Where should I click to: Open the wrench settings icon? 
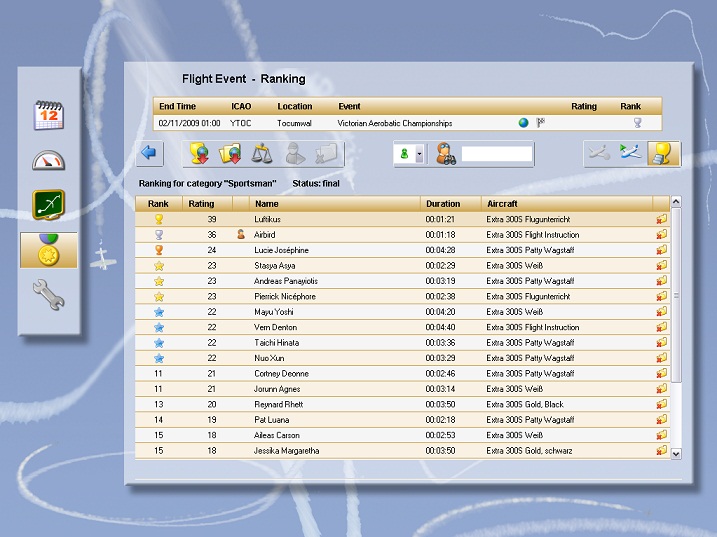click(x=49, y=295)
